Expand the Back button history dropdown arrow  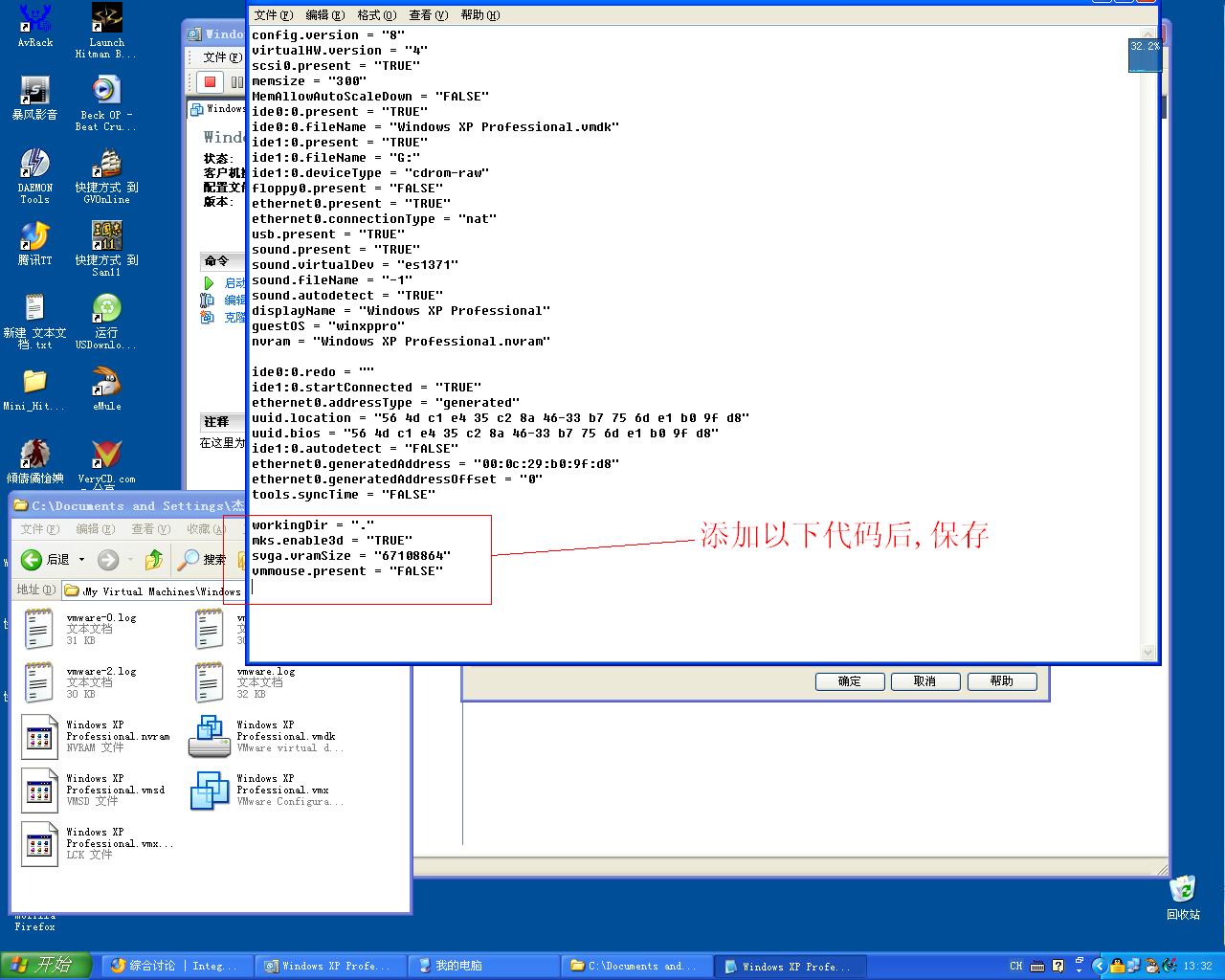coord(81,560)
